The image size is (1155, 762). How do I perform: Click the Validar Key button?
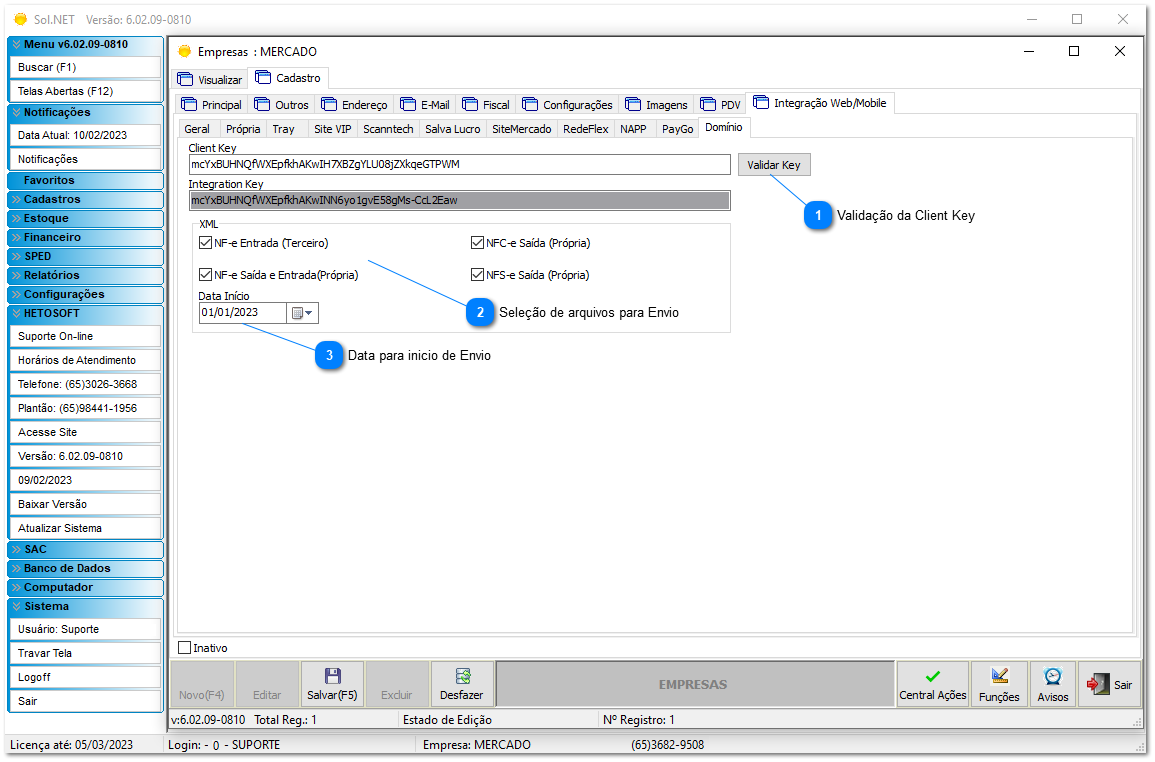774,164
